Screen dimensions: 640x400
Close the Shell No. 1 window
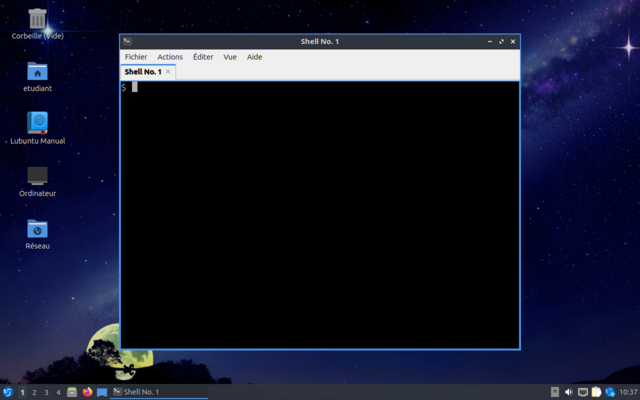click(x=513, y=41)
